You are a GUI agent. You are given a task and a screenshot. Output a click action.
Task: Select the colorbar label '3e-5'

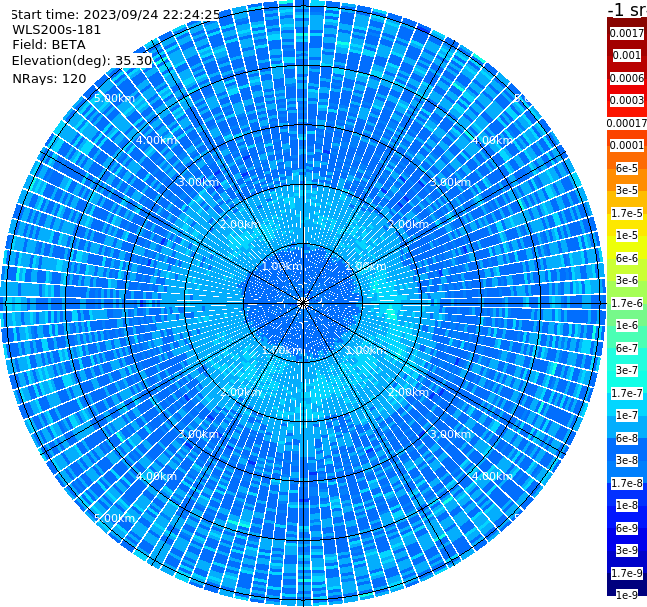627,190
